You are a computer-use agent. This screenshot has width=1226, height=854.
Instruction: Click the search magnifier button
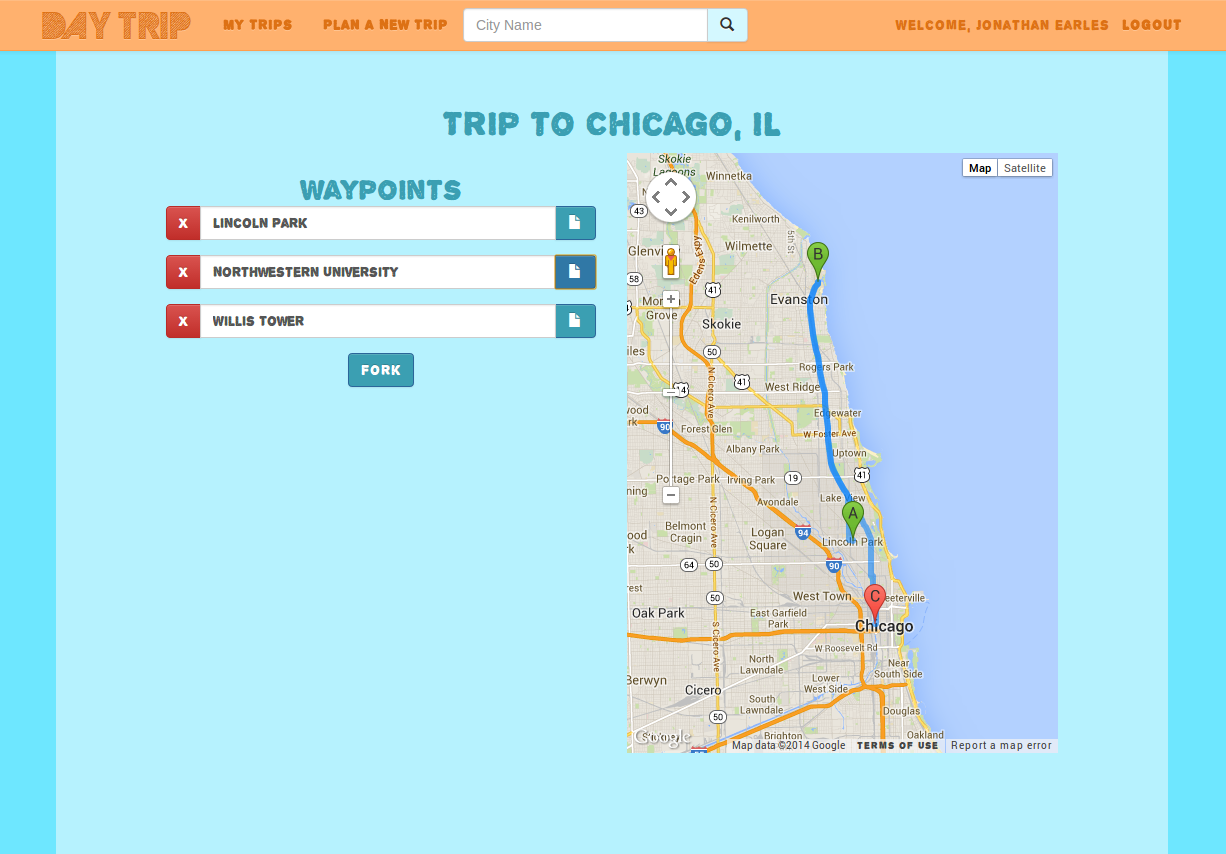(x=727, y=25)
